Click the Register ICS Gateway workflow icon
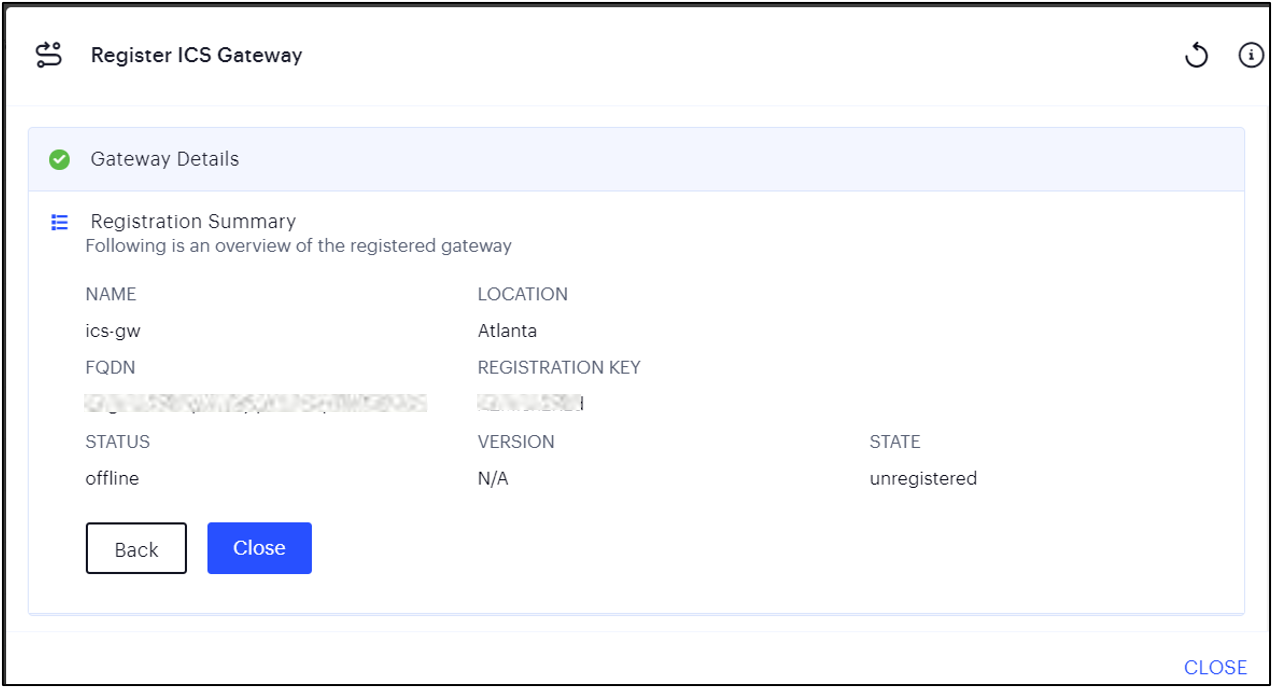This screenshot has height=688, width=1273. click(x=48, y=54)
